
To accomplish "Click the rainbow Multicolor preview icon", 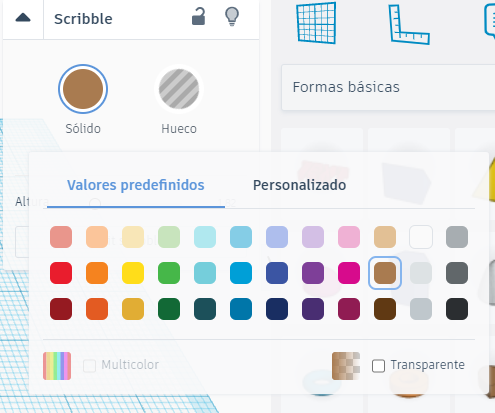I will (x=57, y=366).
